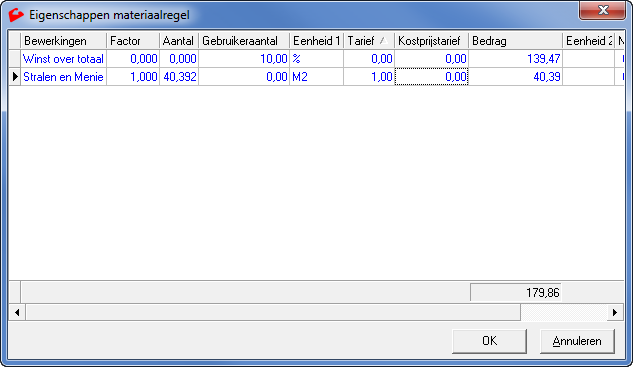Click Factor value 0,000 in Winst row
This screenshot has height=367, width=633.
coord(133,59)
